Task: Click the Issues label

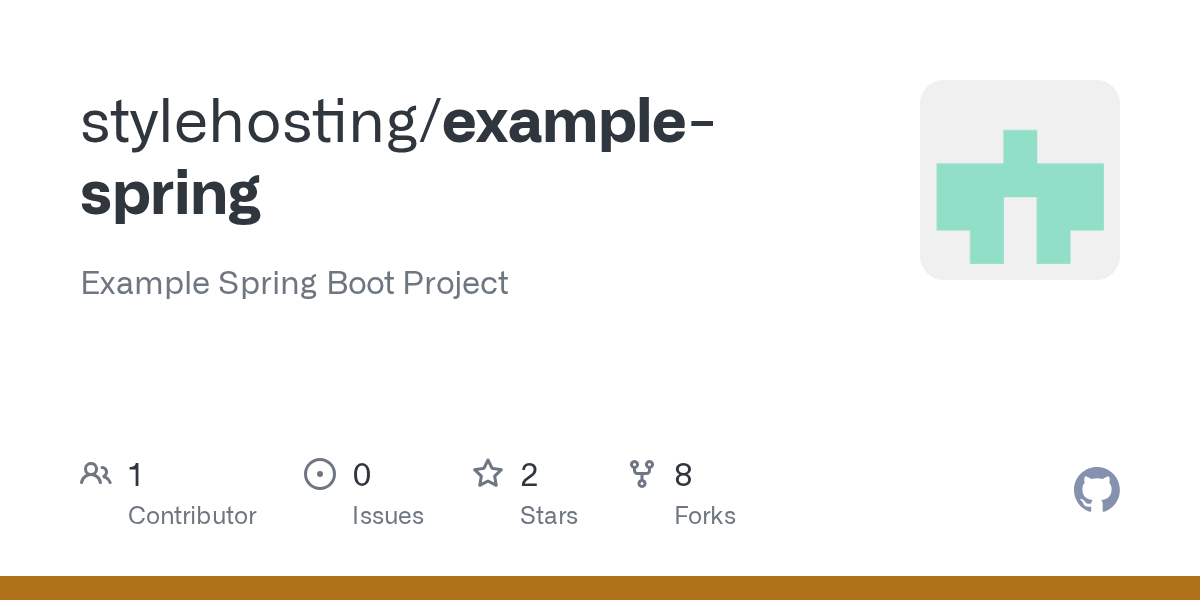Action: click(x=388, y=516)
